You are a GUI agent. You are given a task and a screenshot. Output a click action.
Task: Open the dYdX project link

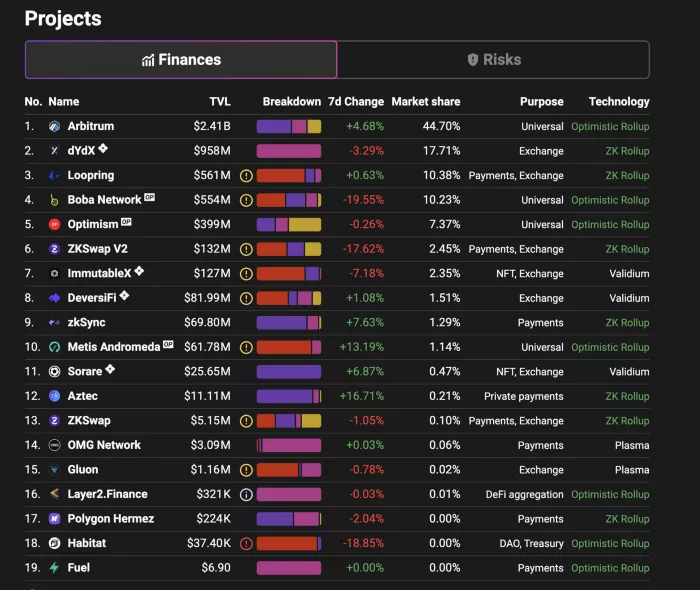click(x=81, y=151)
